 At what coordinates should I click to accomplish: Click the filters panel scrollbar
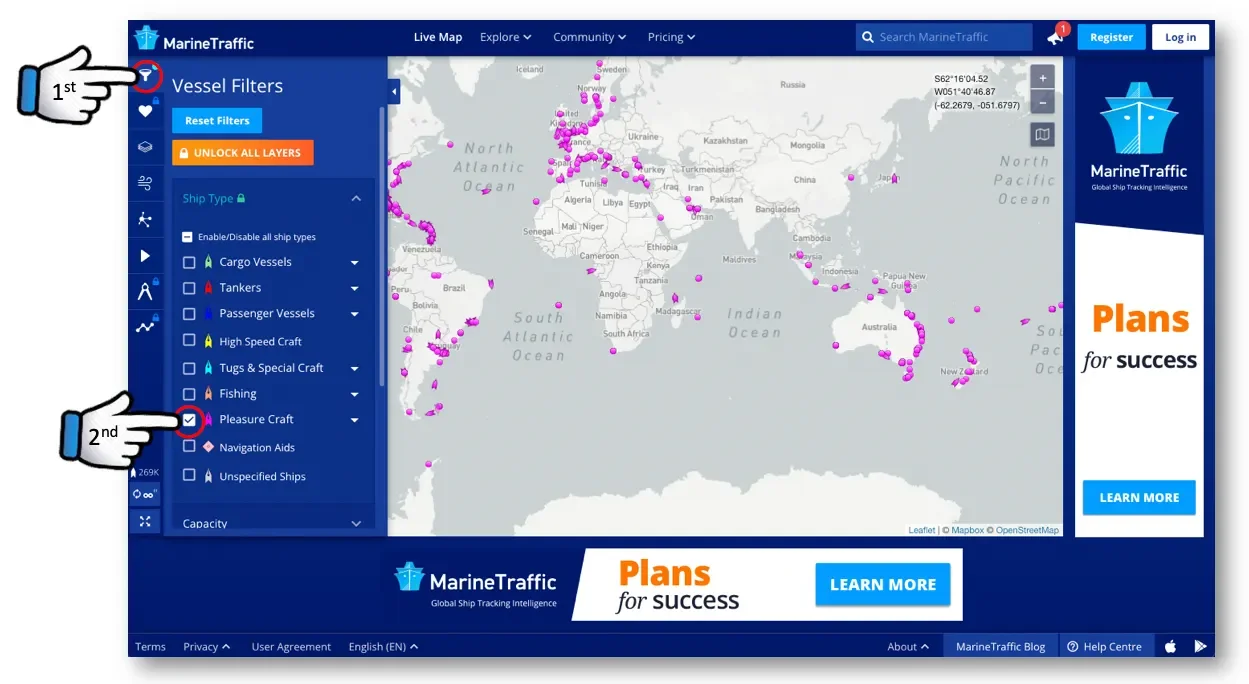pyautogui.click(x=381, y=248)
